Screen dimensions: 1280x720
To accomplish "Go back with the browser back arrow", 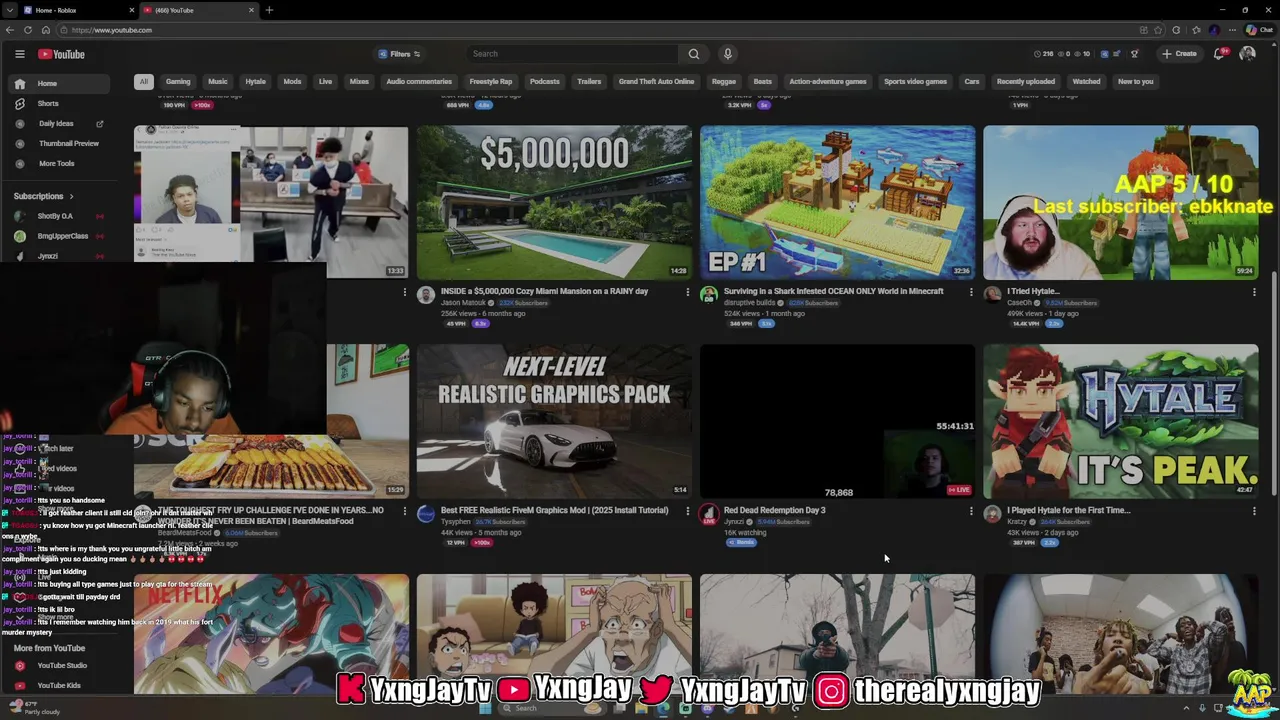I will click(x=10, y=30).
